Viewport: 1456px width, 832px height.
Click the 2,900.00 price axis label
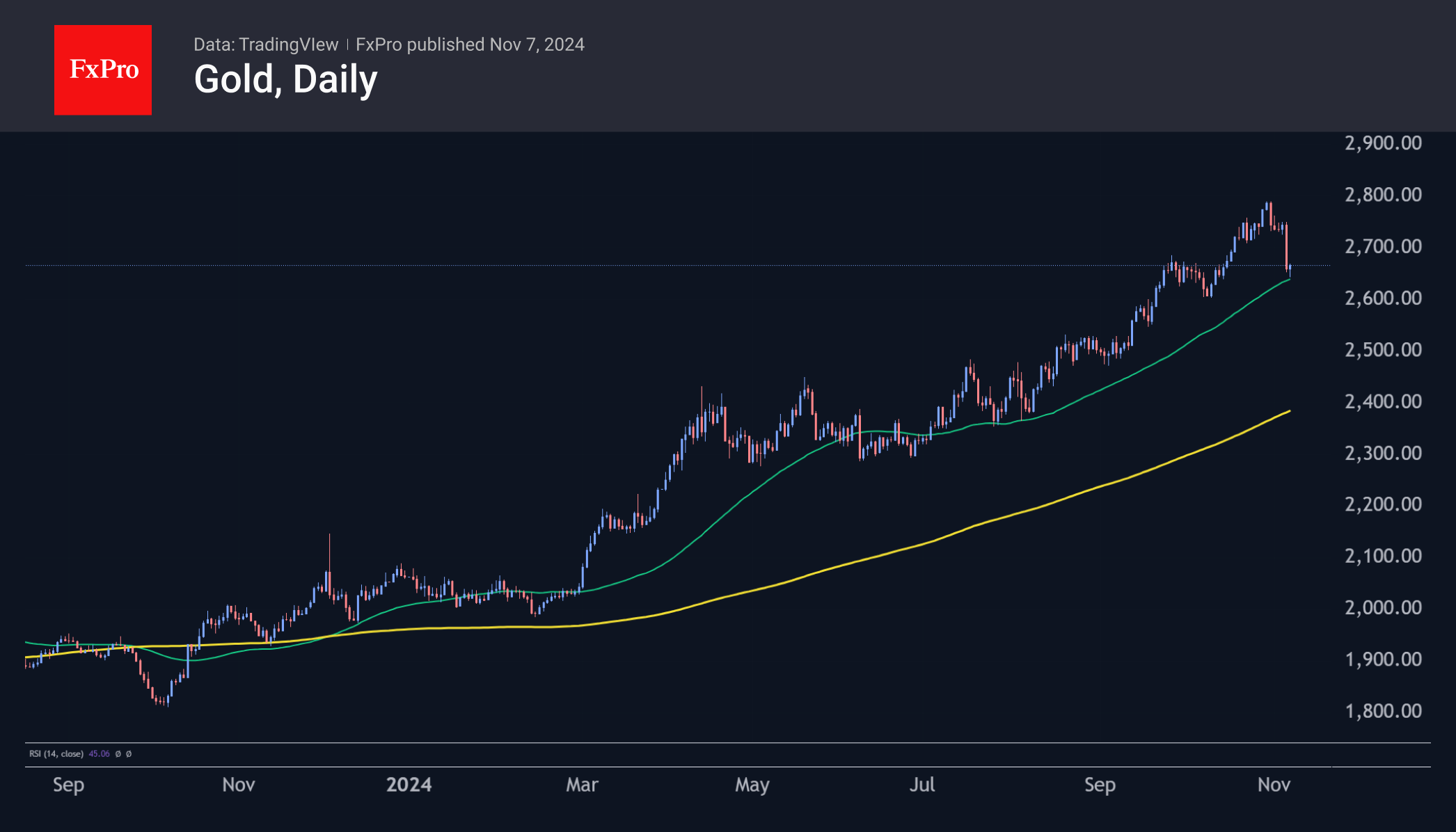pyautogui.click(x=1382, y=143)
